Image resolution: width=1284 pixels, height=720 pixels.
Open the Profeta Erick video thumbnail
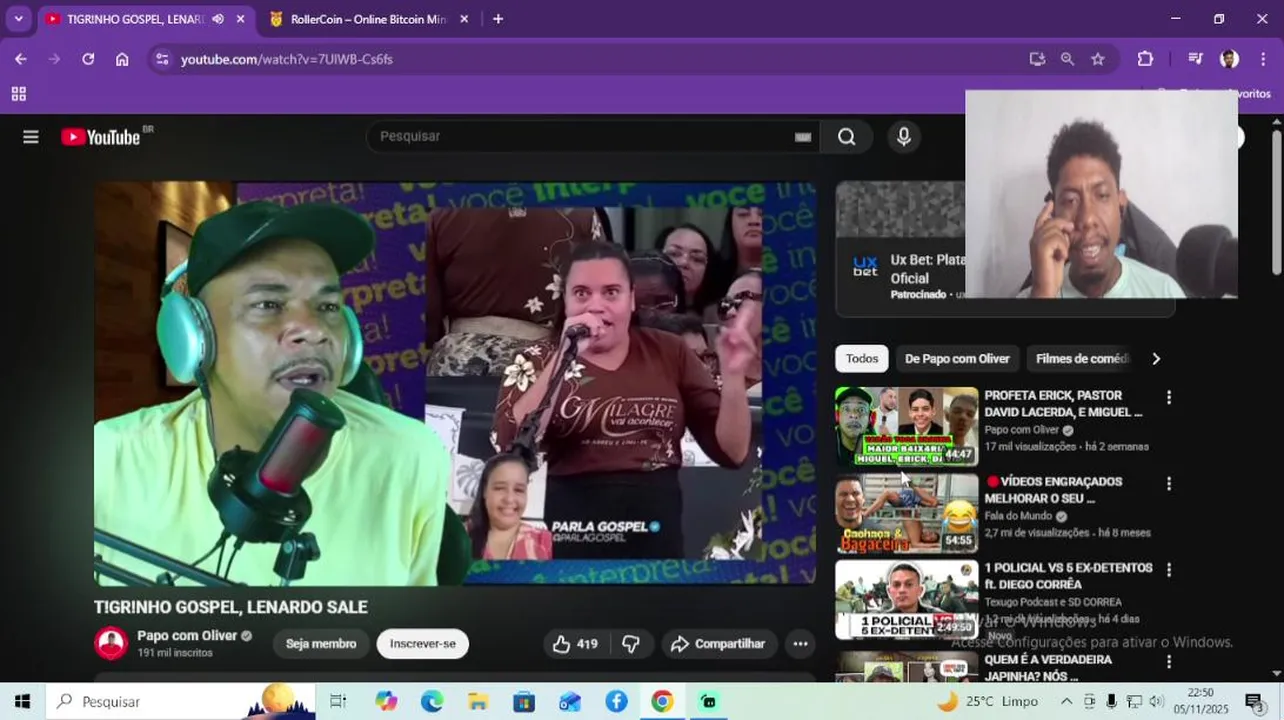906,427
